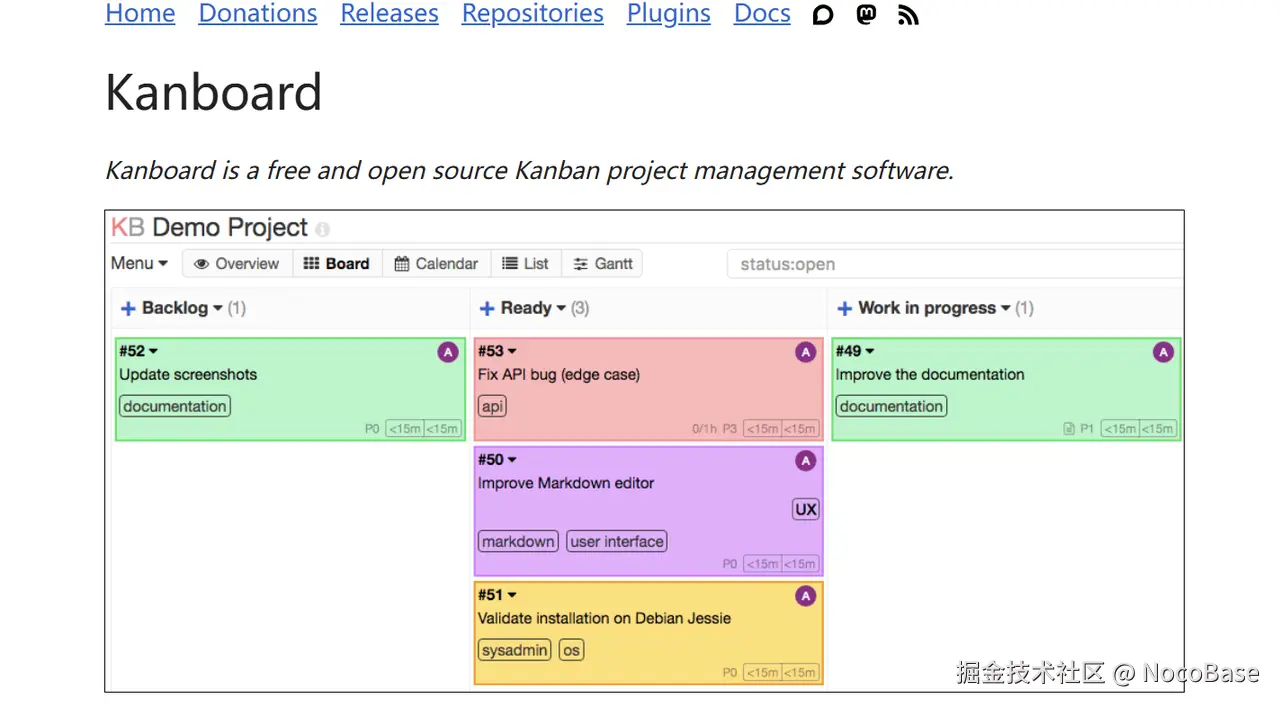Go to the Donations page
The width and height of the screenshot is (1280, 707).
click(258, 14)
